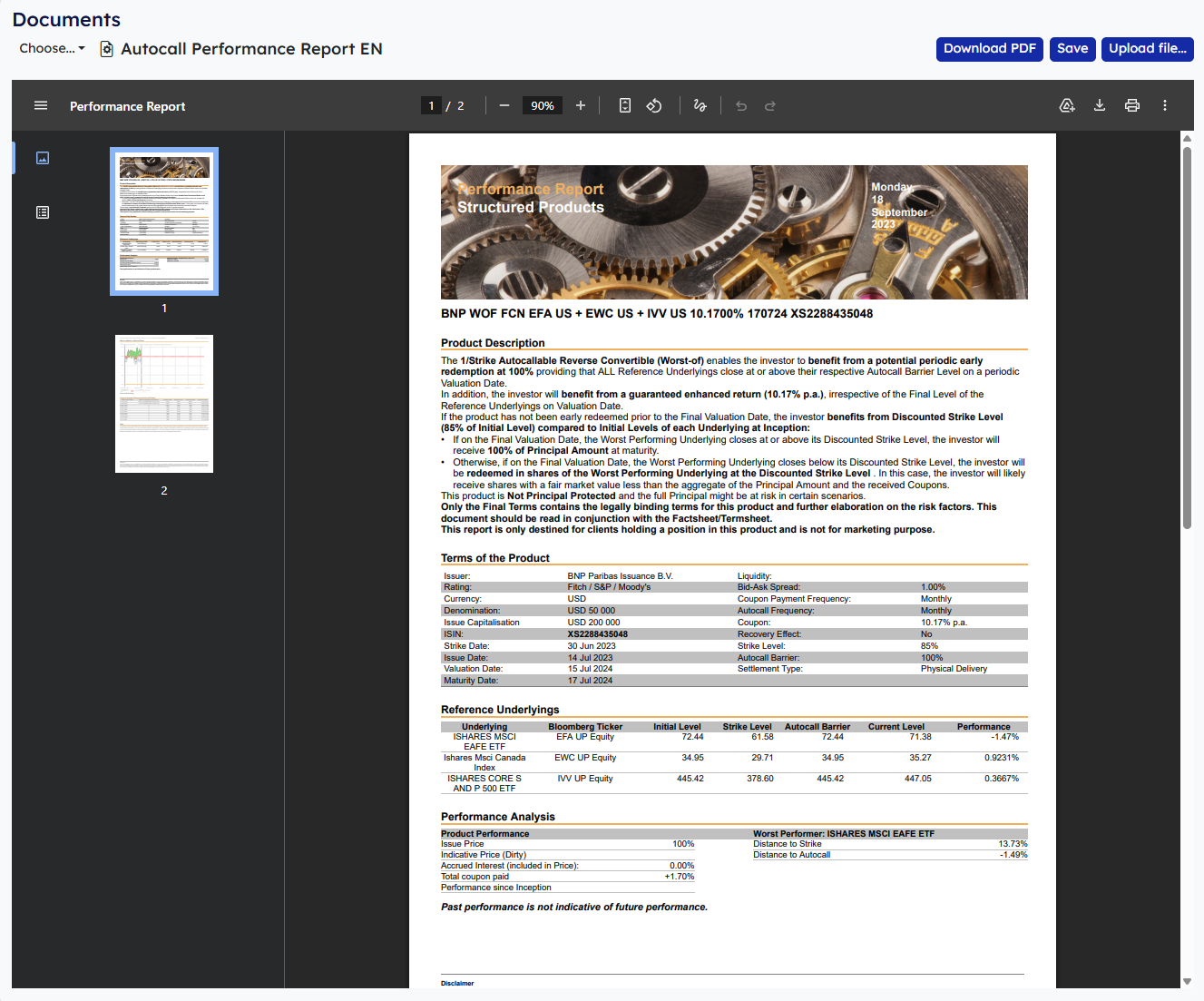Click the 'Distance to Strike' value 13.73%

pos(1013,844)
